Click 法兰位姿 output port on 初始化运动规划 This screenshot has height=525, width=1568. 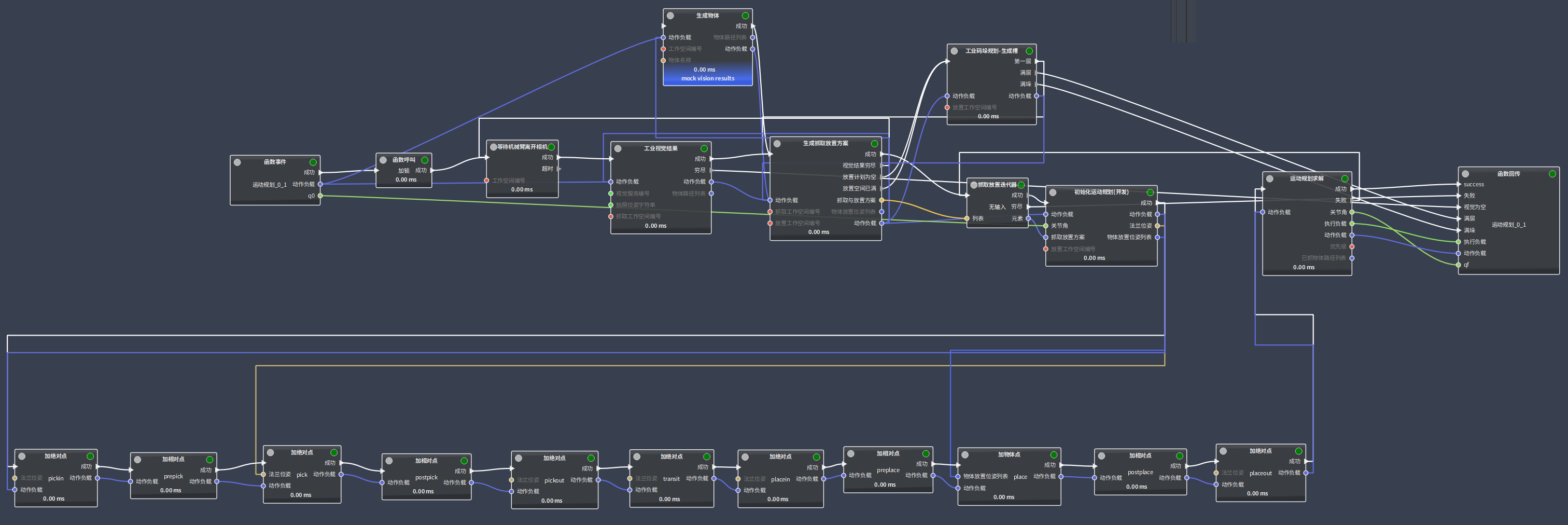[1157, 226]
